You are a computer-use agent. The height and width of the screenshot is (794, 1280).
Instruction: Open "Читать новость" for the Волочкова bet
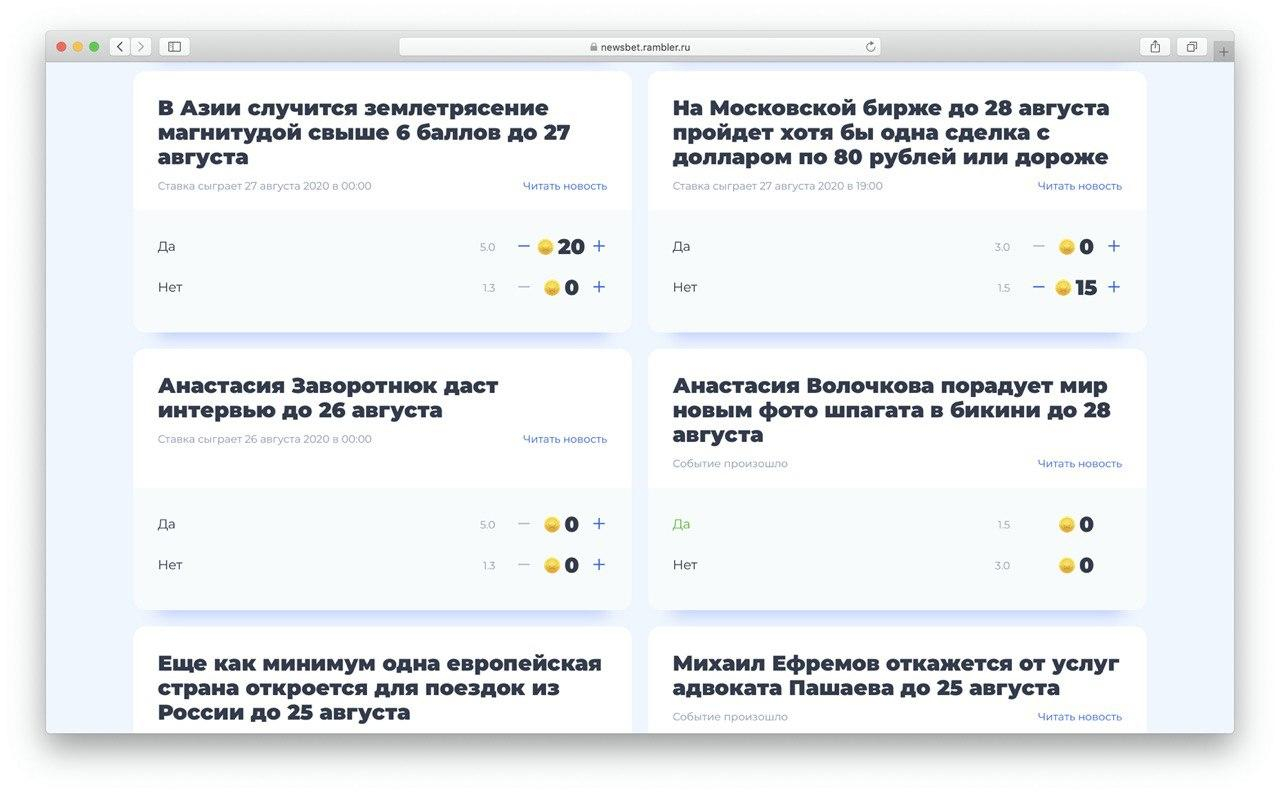1080,463
